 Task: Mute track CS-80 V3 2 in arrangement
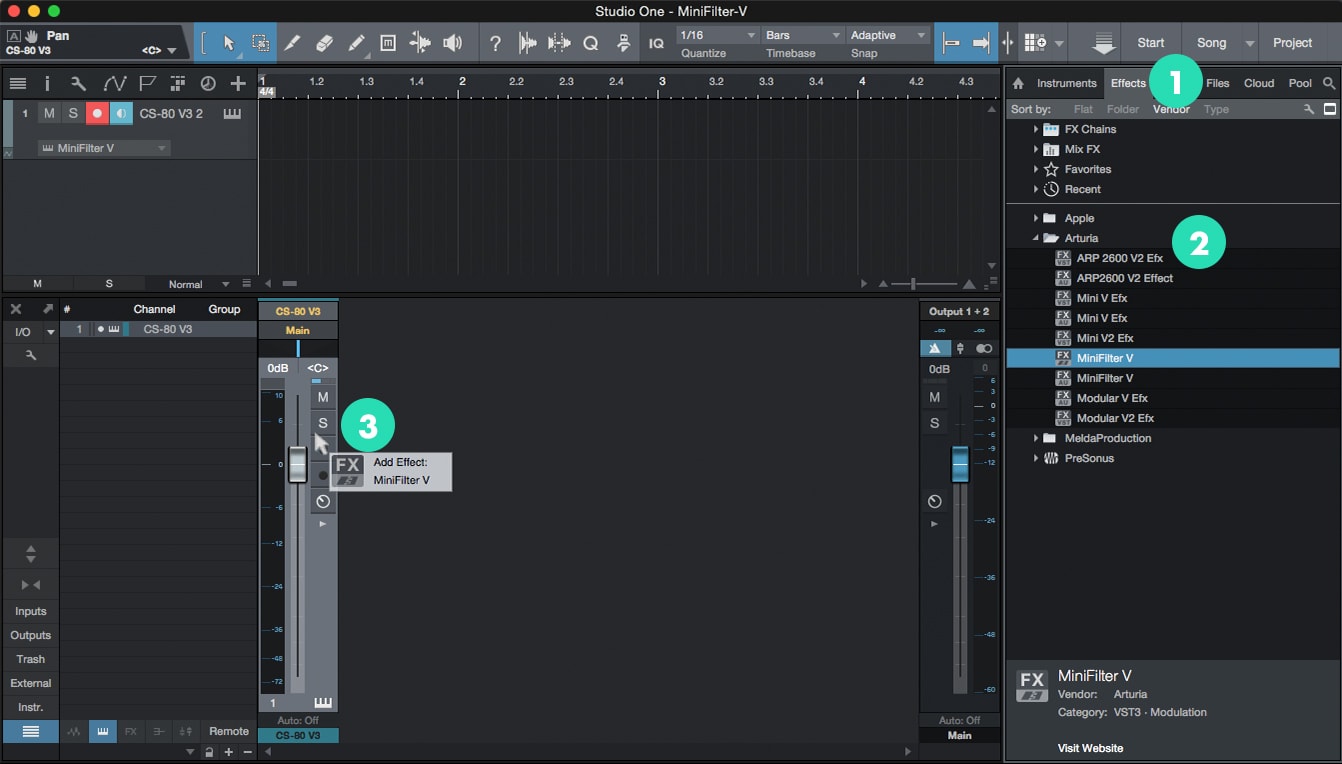(x=49, y=114)
